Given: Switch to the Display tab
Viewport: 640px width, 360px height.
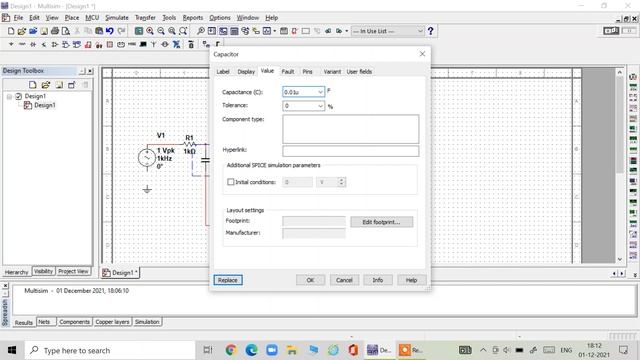Looking at the screenshot, I should (x=246, y=72).
